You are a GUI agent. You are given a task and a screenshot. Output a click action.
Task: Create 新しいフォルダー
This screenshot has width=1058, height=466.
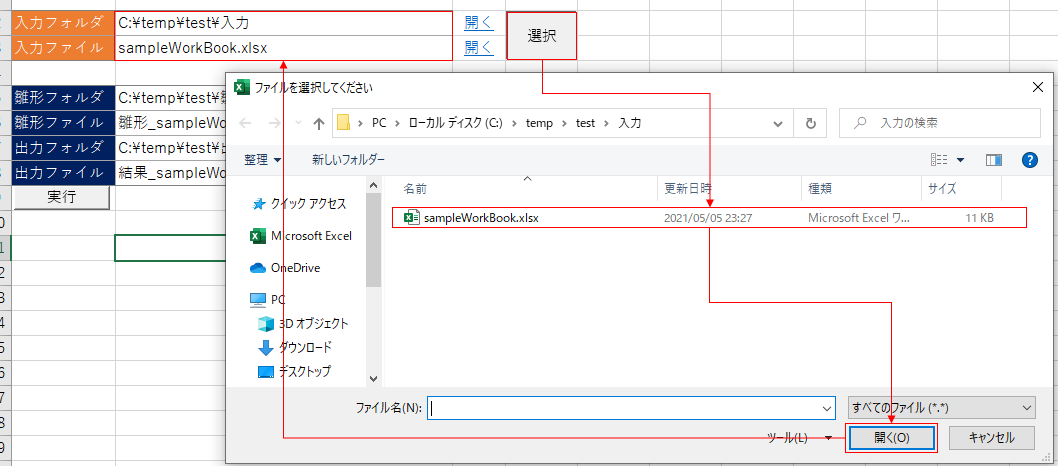(x=348, y=160)
